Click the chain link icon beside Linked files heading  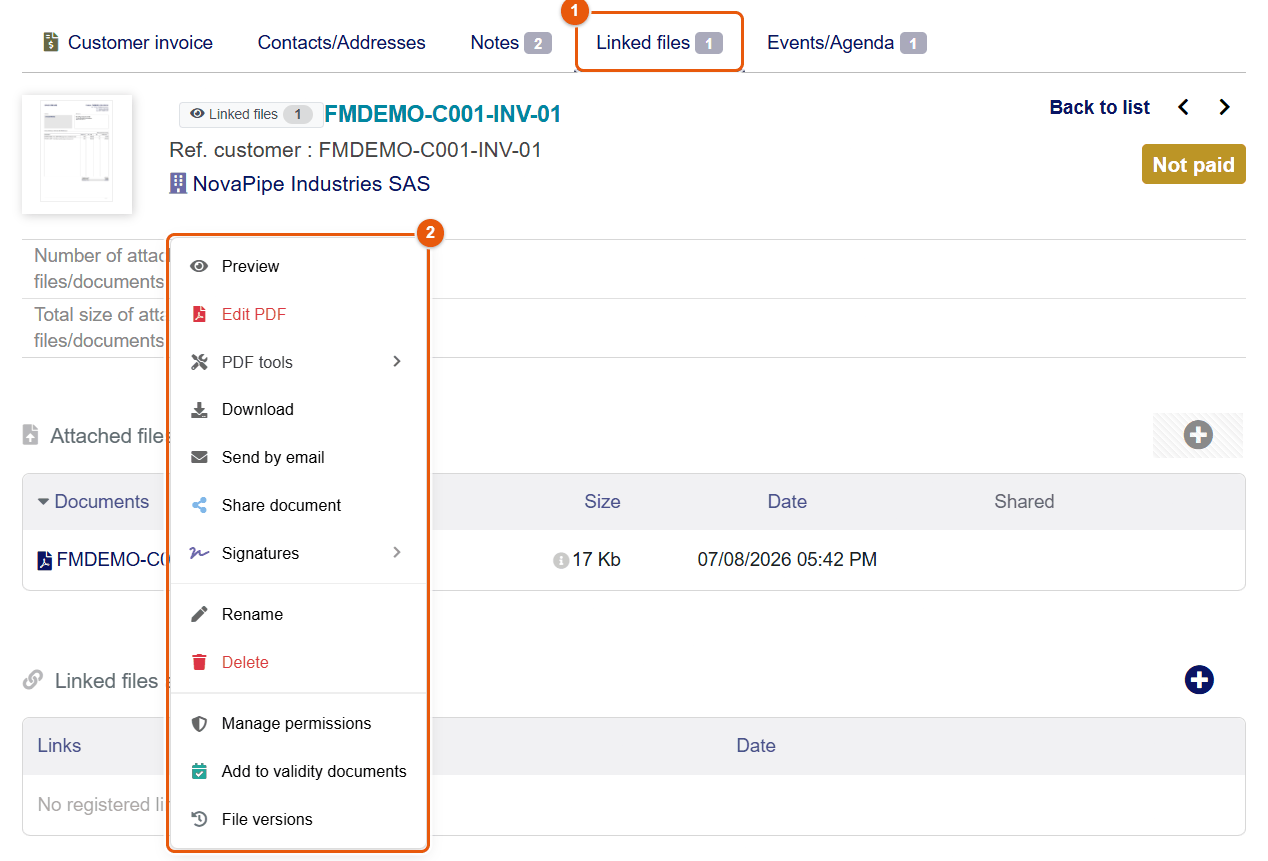click(33, 680)
